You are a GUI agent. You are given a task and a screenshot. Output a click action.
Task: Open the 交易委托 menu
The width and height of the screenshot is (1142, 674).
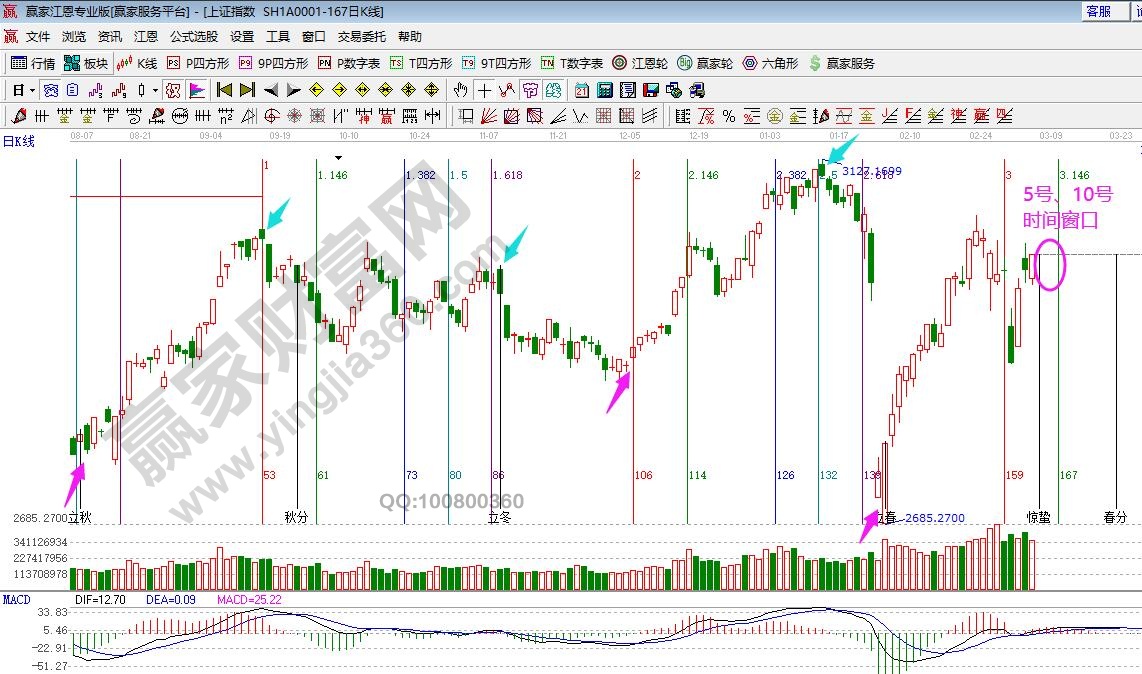[361, 37]
